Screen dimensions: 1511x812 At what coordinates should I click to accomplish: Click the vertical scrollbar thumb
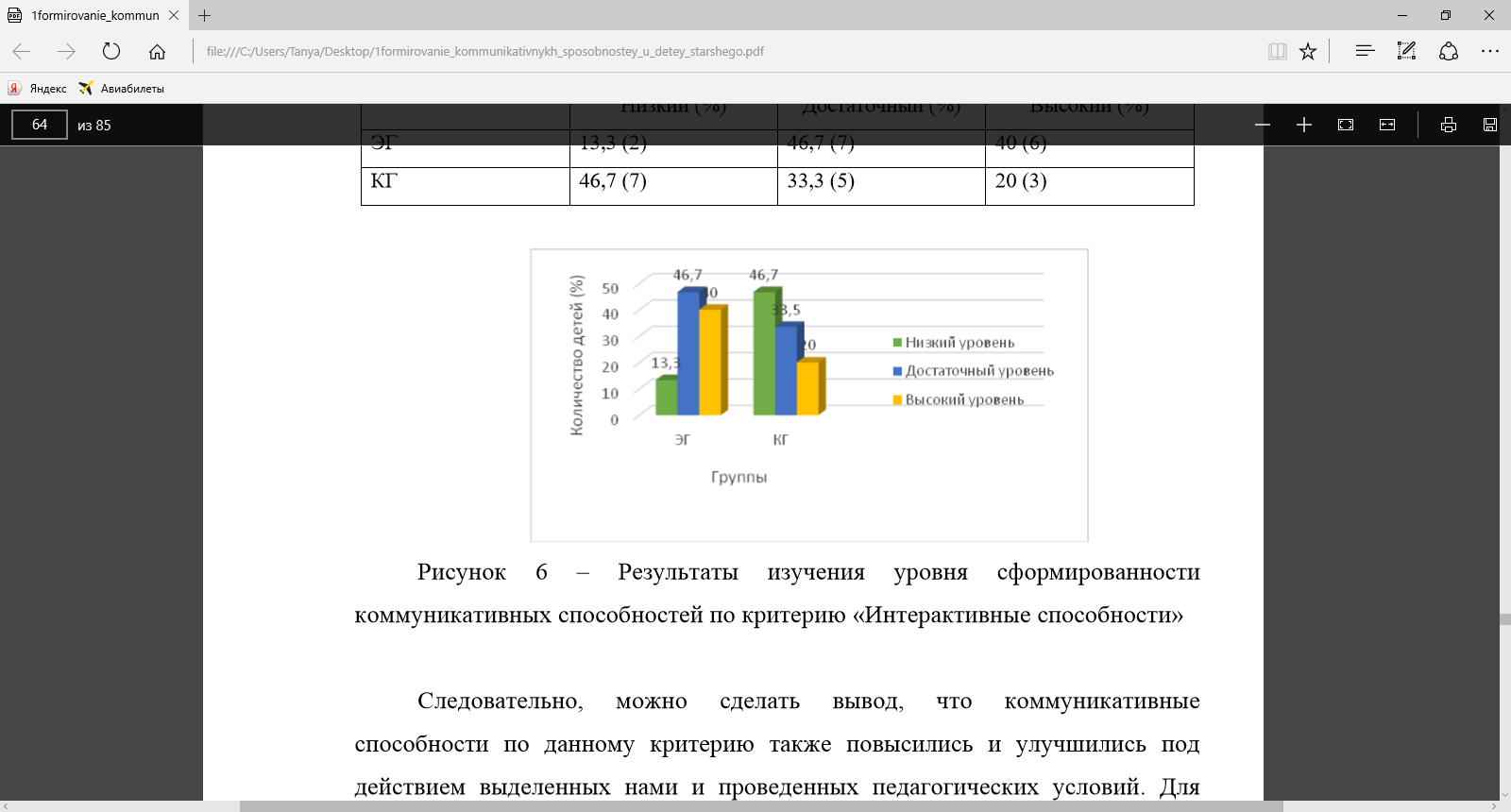[x=1504, y=619]
